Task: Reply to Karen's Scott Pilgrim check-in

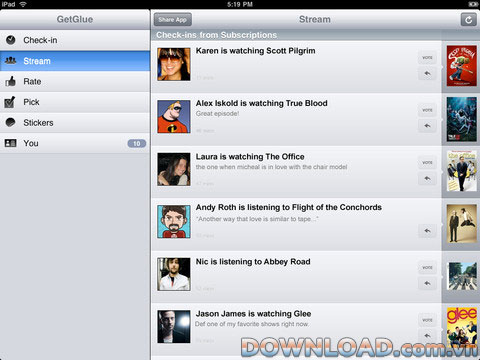Action: (x=427, y=73)
